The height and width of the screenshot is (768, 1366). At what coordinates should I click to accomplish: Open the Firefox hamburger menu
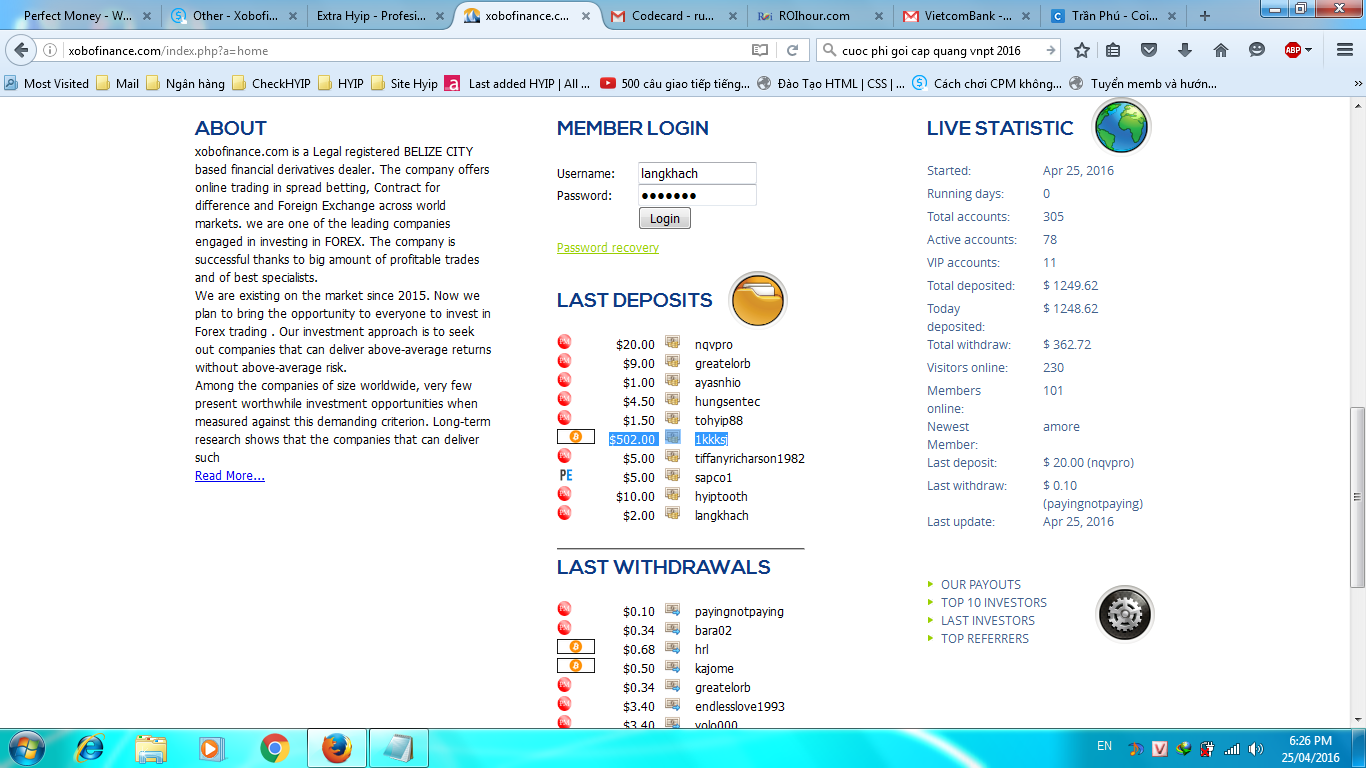[x=1345, y=50]
